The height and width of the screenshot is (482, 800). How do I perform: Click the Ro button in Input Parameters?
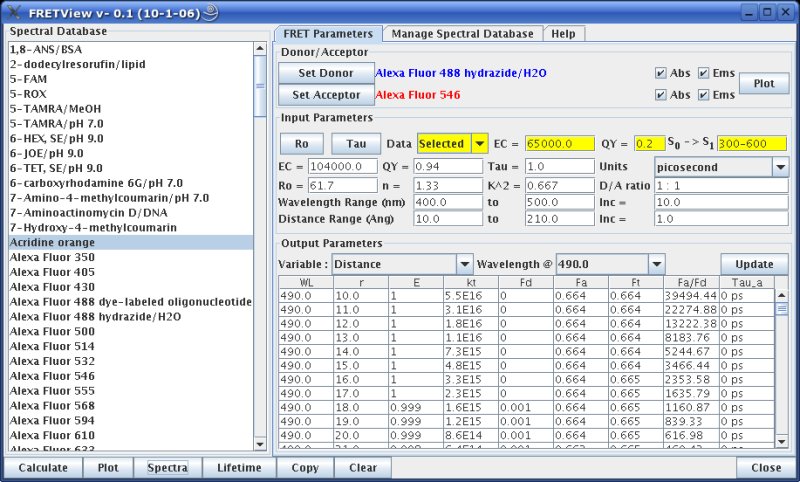click(301, 144)
